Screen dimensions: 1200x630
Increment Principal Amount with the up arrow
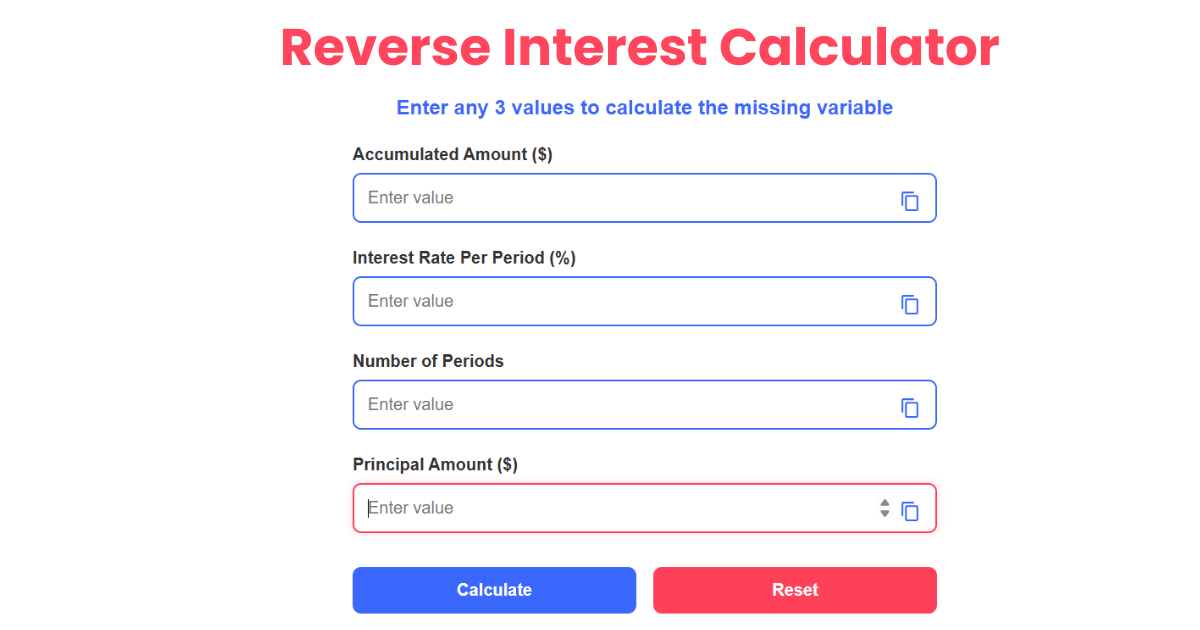point(884,503)
